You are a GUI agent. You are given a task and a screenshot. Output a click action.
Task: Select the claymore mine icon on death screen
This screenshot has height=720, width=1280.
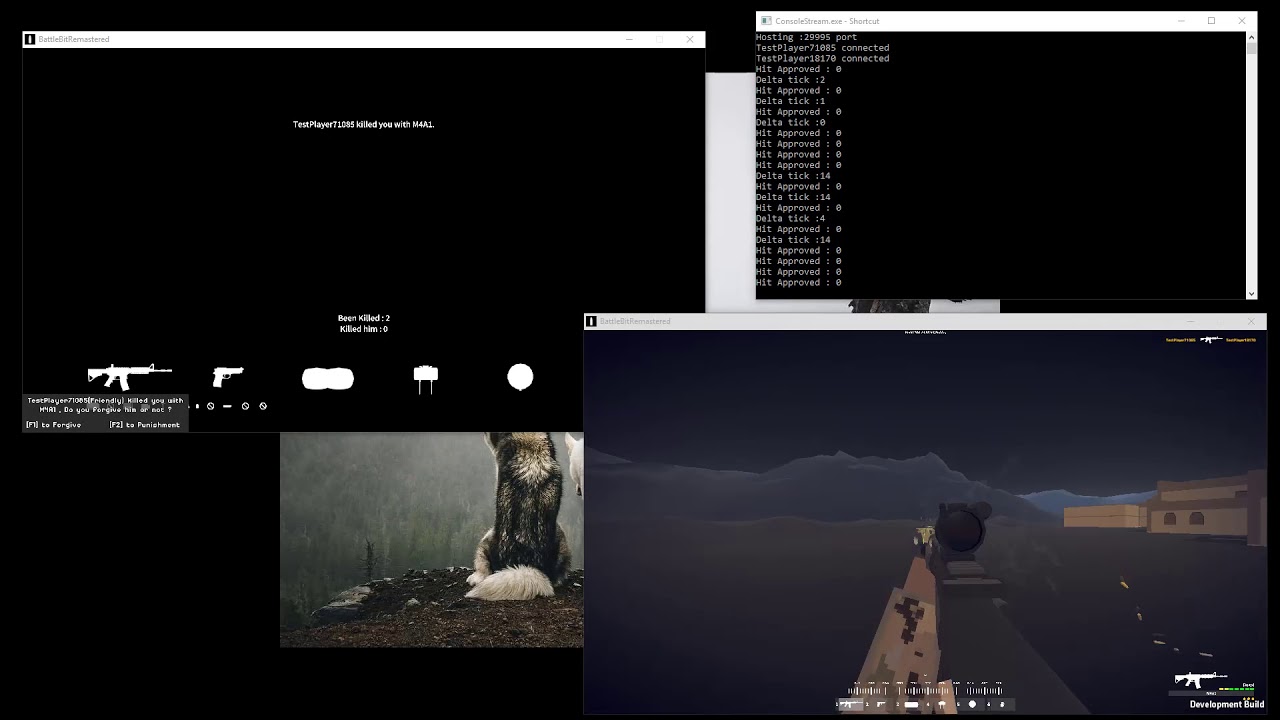pyautogui.click(x=426, y=379)
